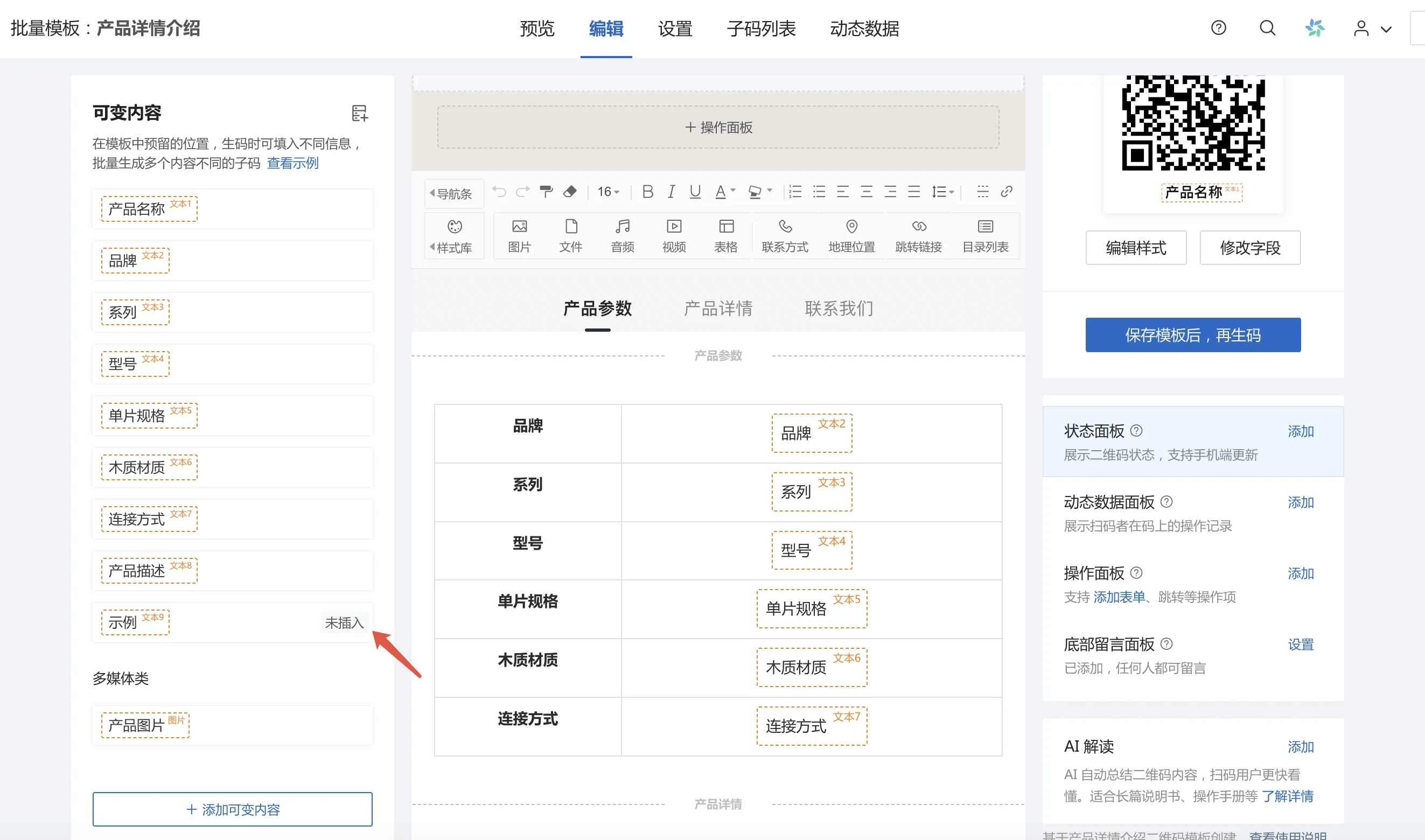Toggle italic formatting

click(672, 192)
